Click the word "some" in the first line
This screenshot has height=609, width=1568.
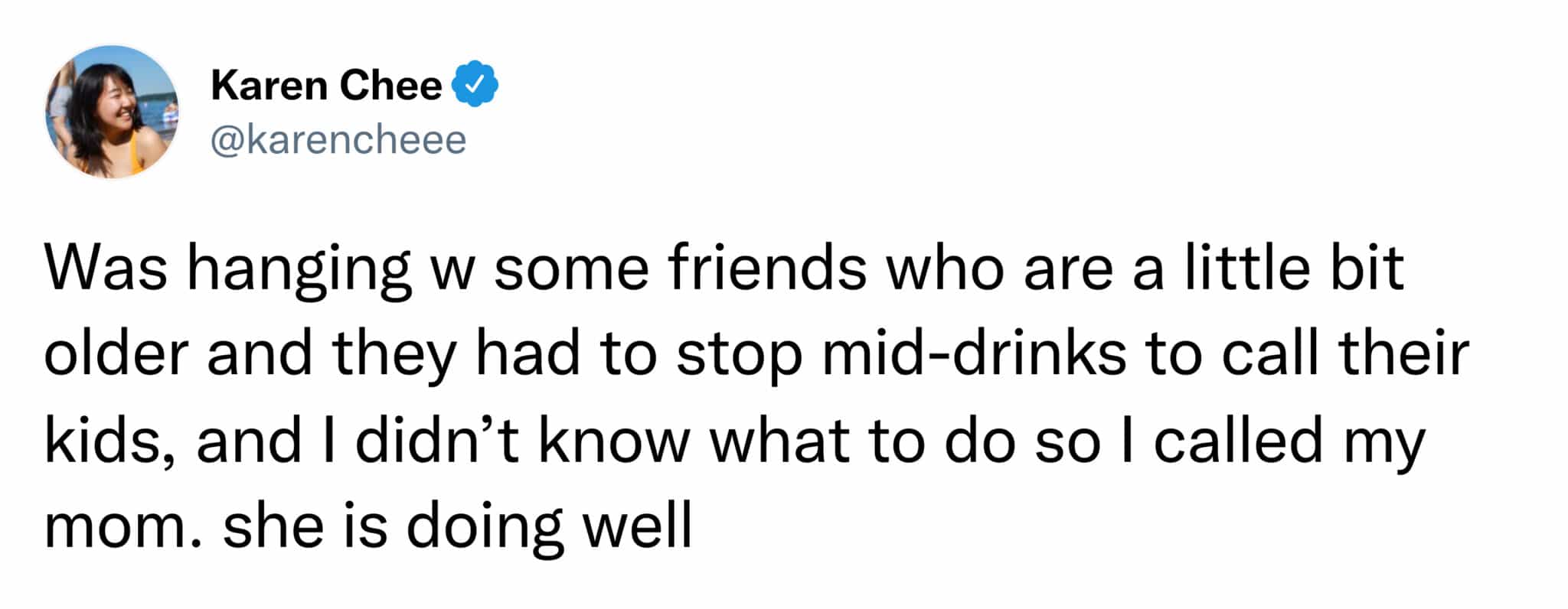pos(571,270)
